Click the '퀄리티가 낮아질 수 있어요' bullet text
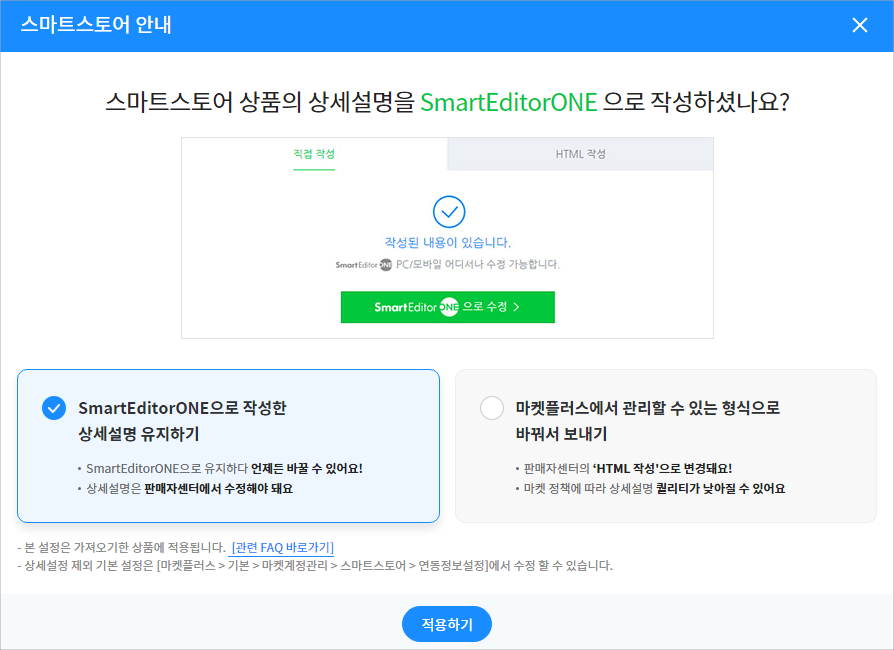The height and width of the screenshot is (650, 894). [720, 489]
